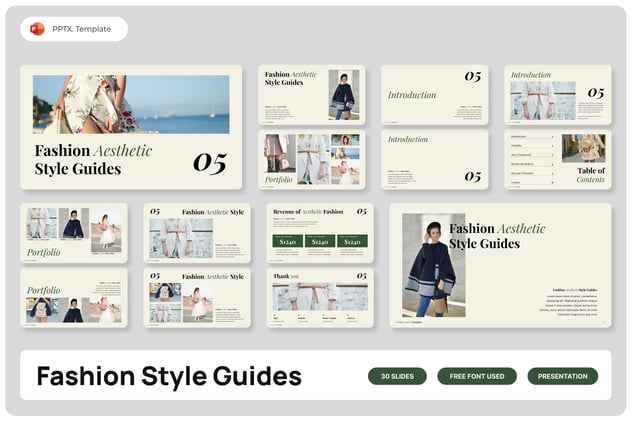This screenshot has height=421, width=632.
Task: Click the middle green $1240 revenue box
Action: (x=320, y=241)
